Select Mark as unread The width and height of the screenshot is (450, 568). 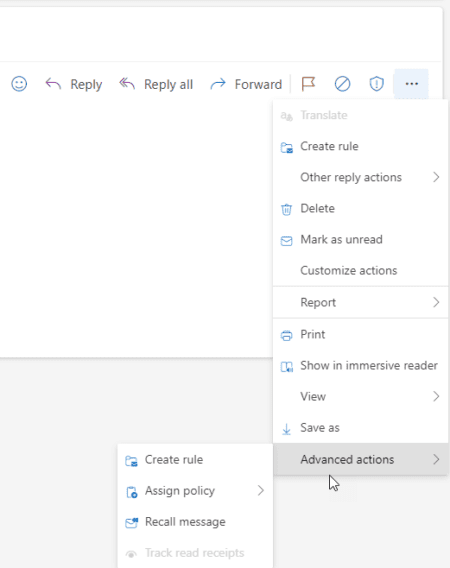361,240
